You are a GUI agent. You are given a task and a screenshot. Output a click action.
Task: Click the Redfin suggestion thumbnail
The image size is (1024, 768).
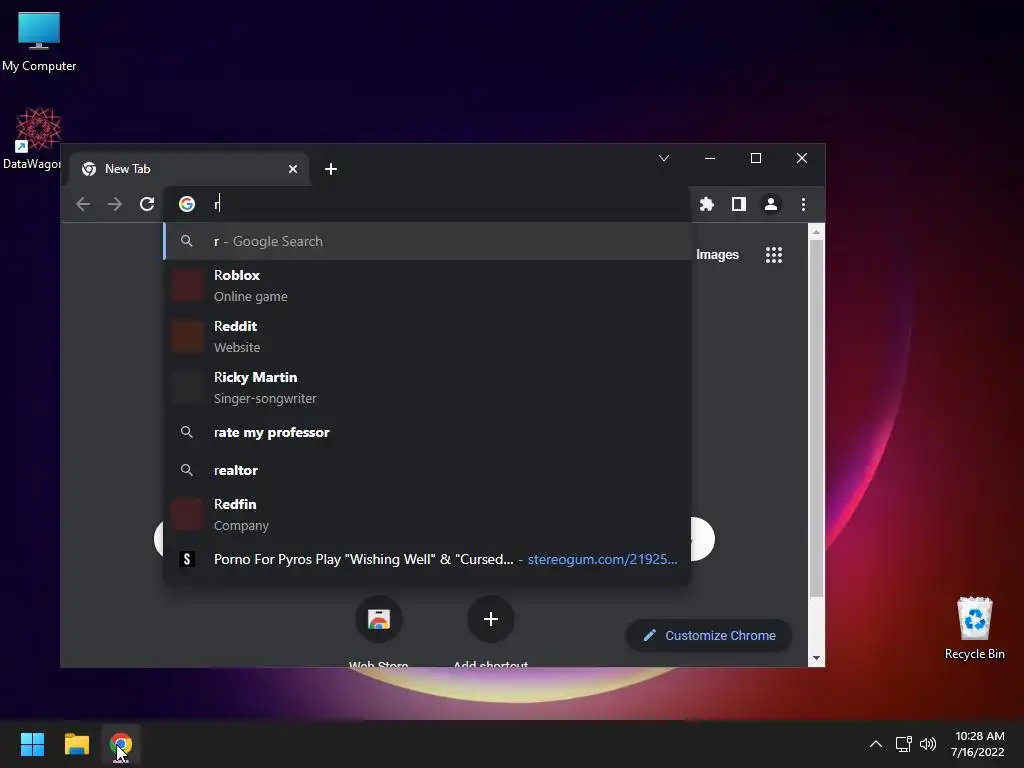(187, 515)
